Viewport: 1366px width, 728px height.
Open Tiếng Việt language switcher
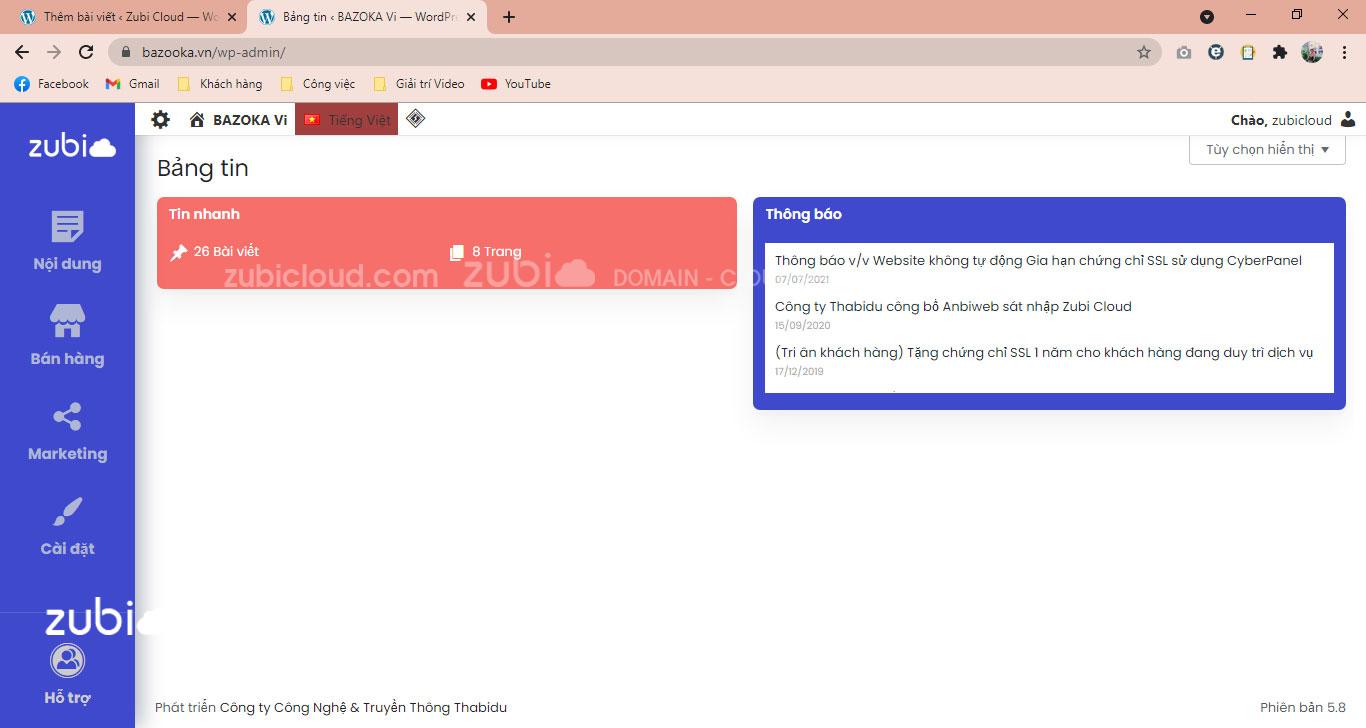click(x=346, y=120)
